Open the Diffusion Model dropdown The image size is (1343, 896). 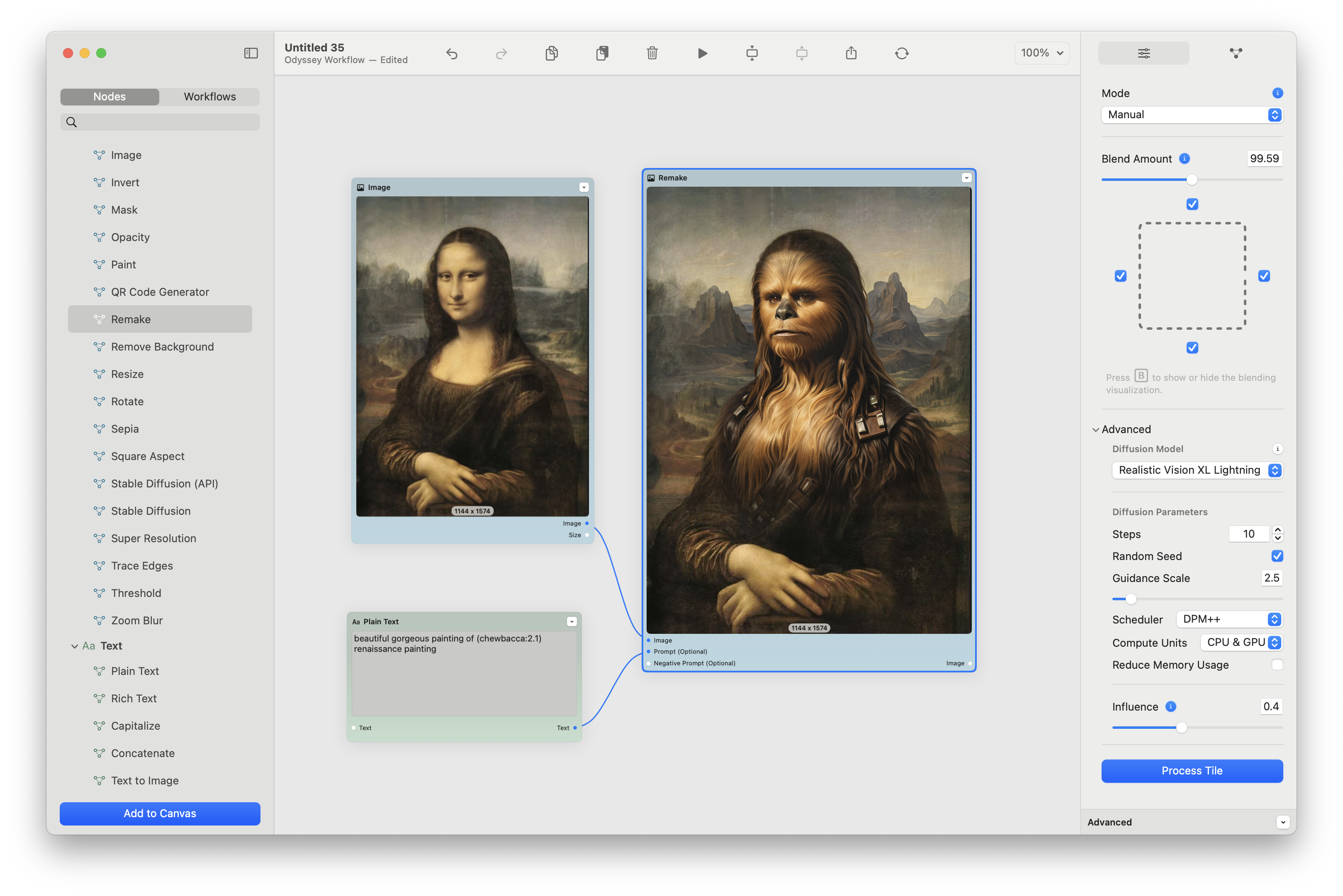(x=1197, y=470)
